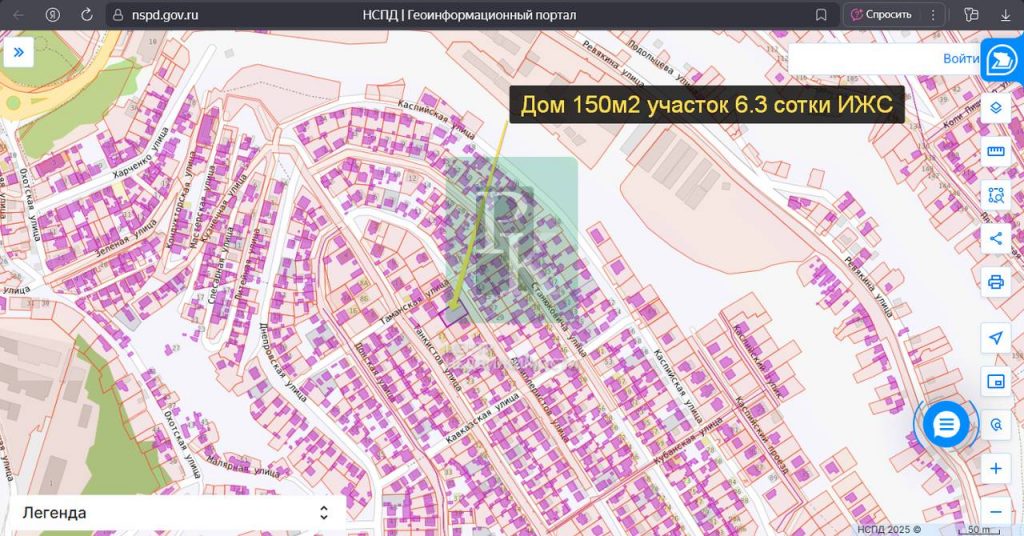Viewport: 1024px width, 536px height.
Task: Open the blue chat assistant bubble
Action: tap(946, 425)
